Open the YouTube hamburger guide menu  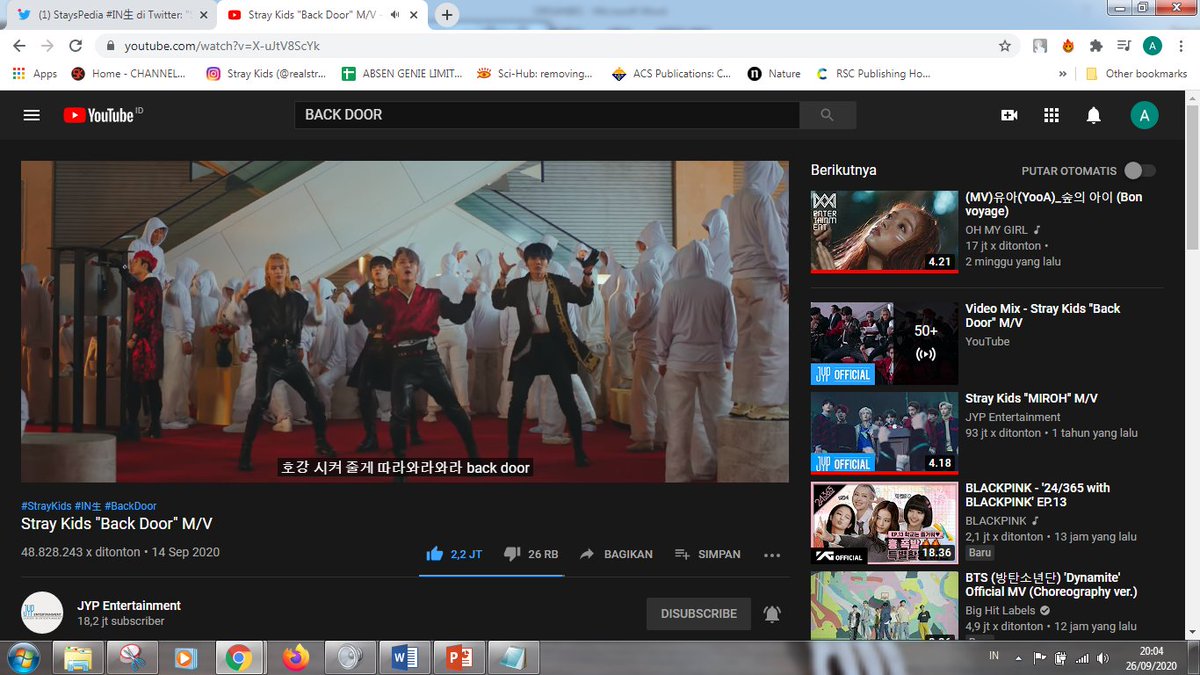[32, 115]
